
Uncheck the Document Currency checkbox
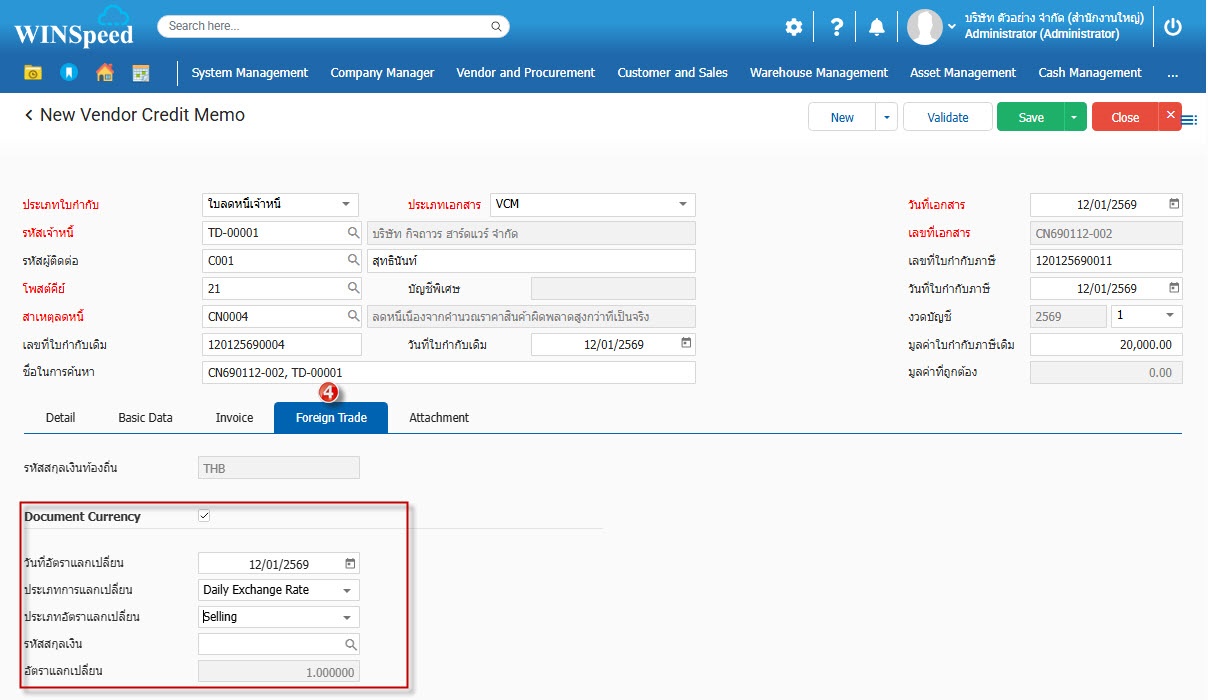coord(205,516)
